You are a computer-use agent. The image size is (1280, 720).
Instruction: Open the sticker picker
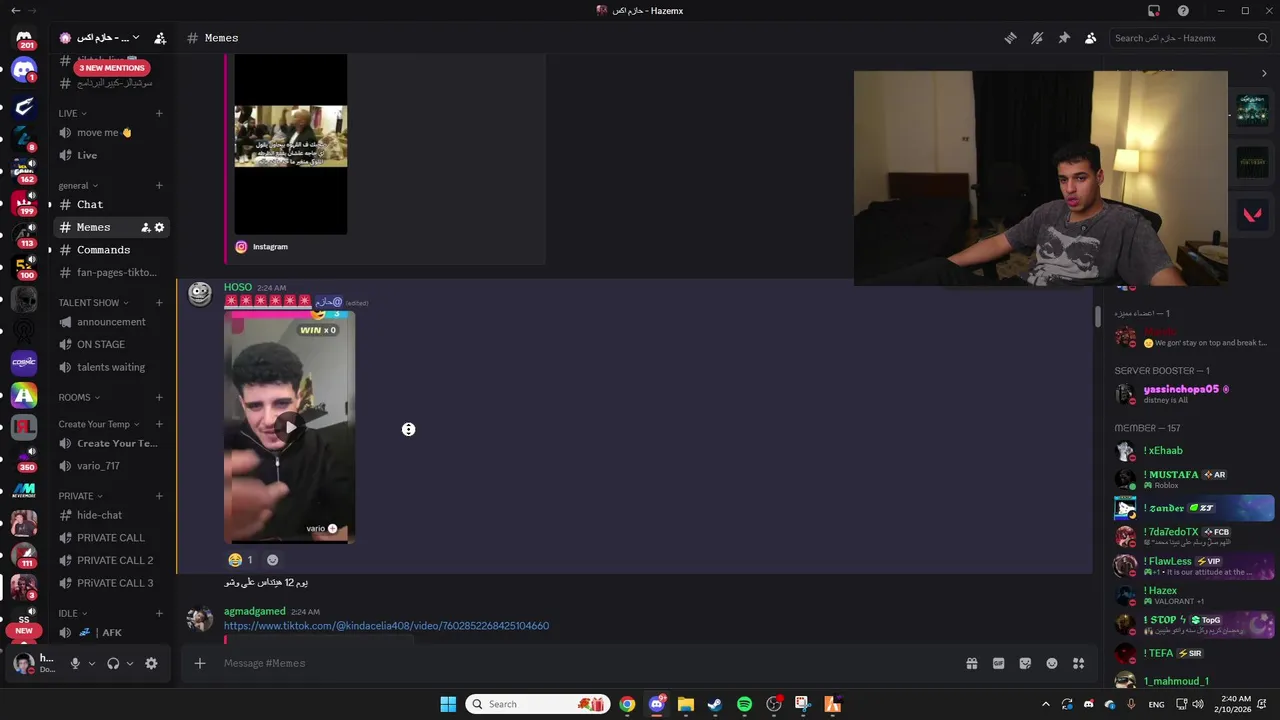pyautogui.click(x=1025, y=663)
